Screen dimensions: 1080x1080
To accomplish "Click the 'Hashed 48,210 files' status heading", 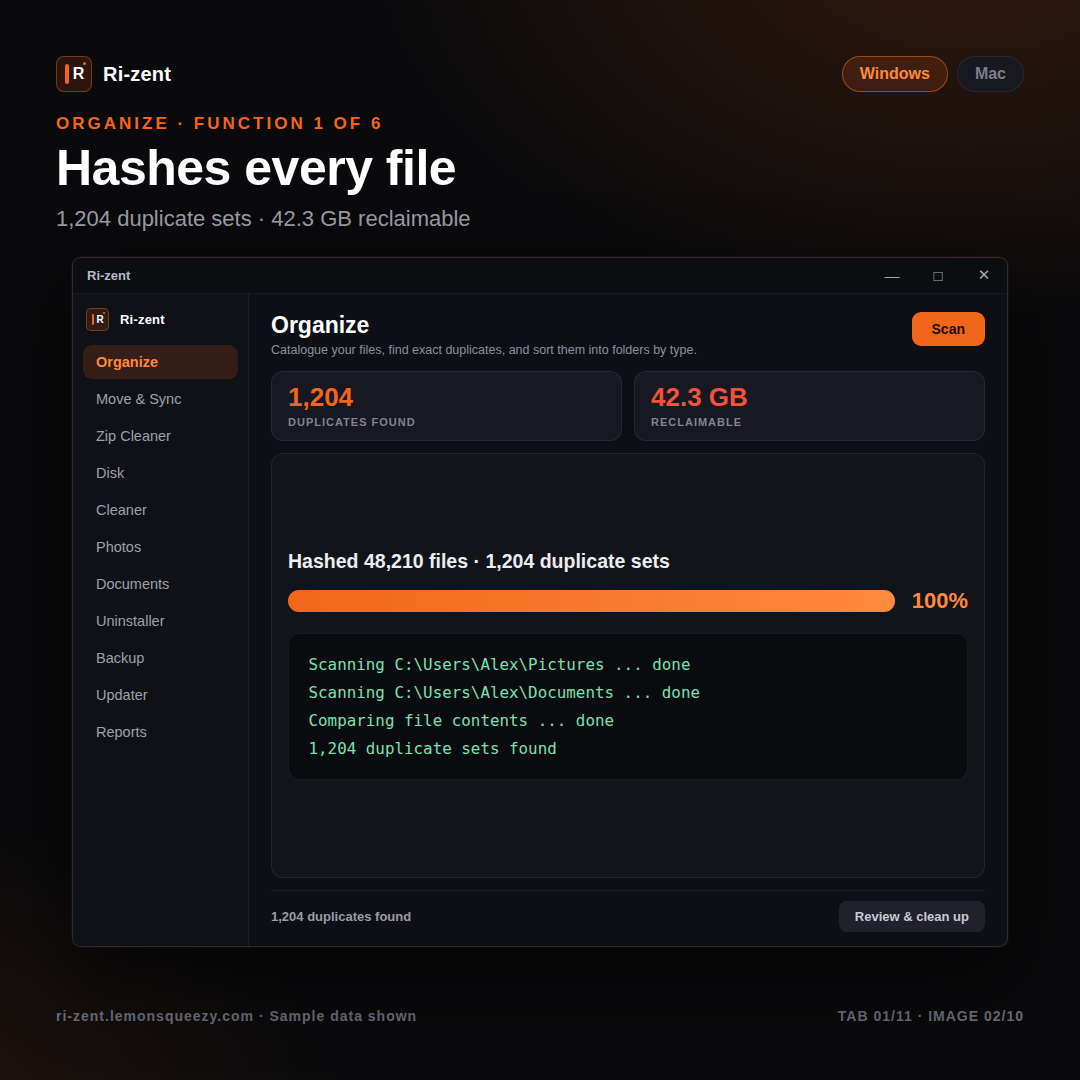I will (x=479, y=561).
